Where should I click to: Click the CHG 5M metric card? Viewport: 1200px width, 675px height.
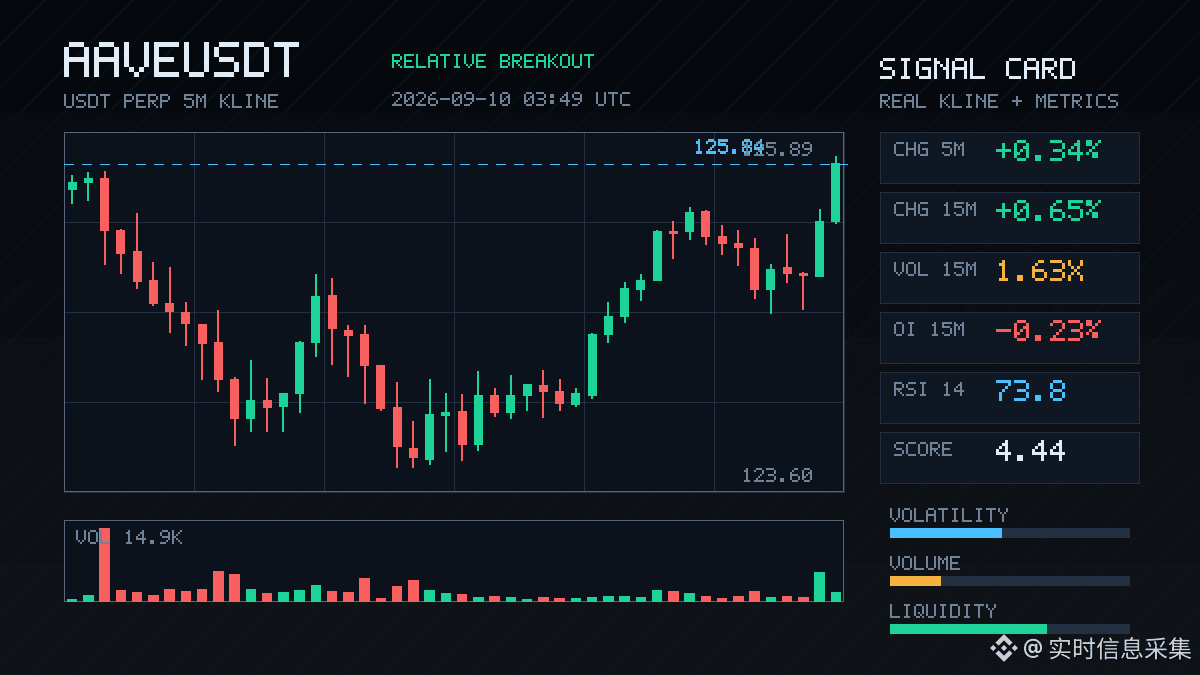click(x=1009, y=158)
